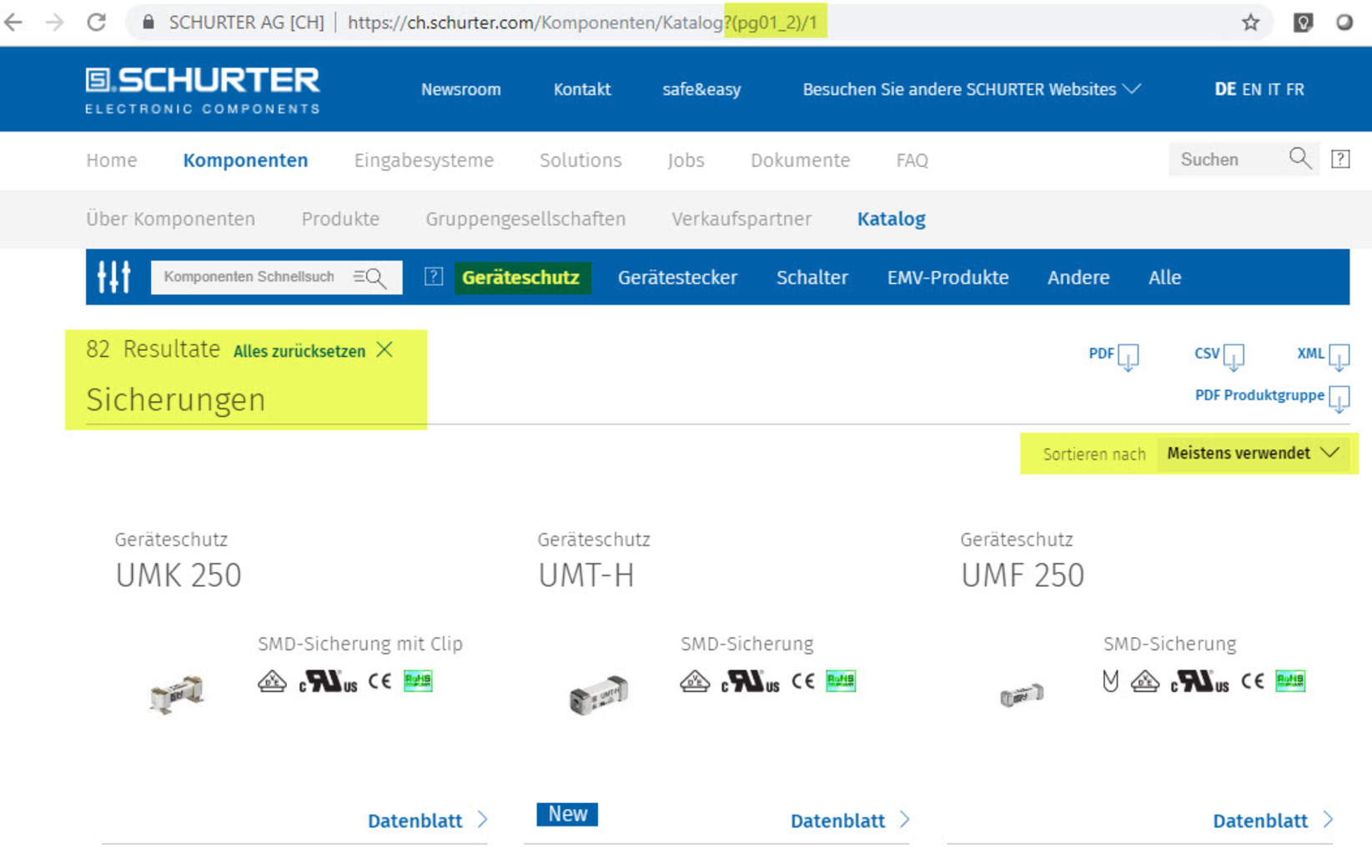The width and height of the screenshot is (1372, 868).
Task: Reset all filters with X icon
Action: [384, 350]
